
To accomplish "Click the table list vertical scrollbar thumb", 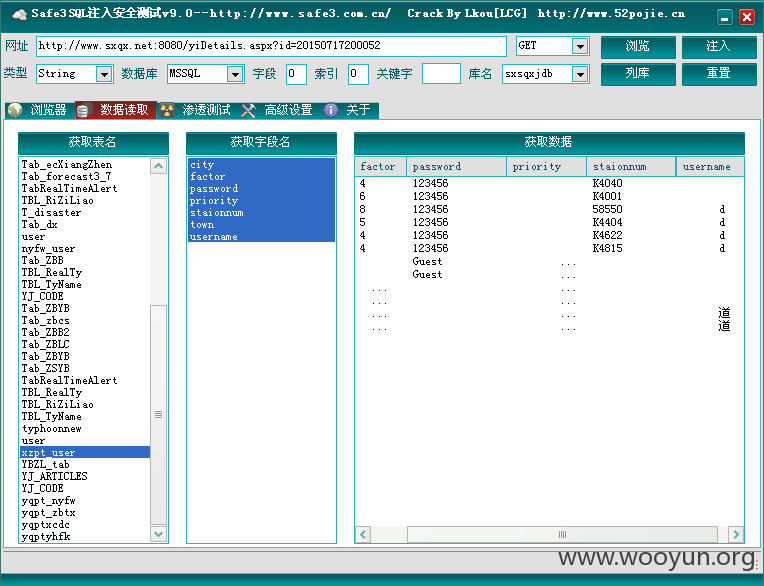I will coord(158,415).
